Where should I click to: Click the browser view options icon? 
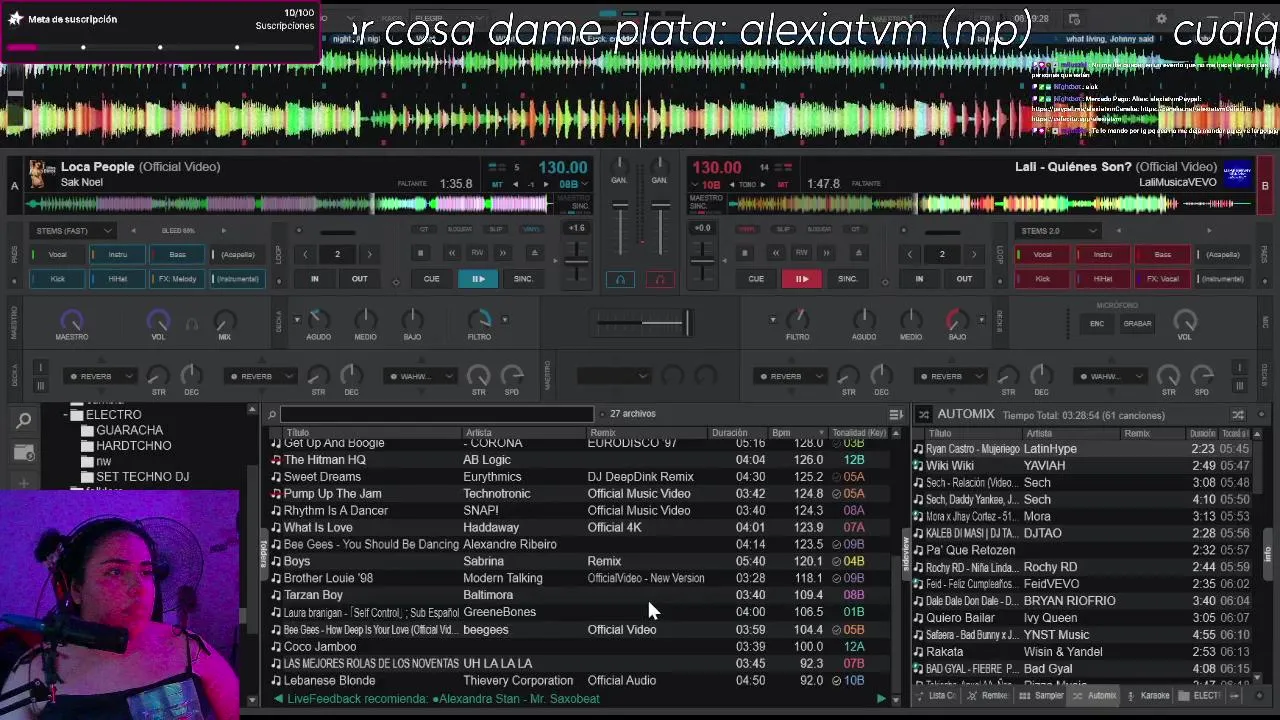point(896,414)
